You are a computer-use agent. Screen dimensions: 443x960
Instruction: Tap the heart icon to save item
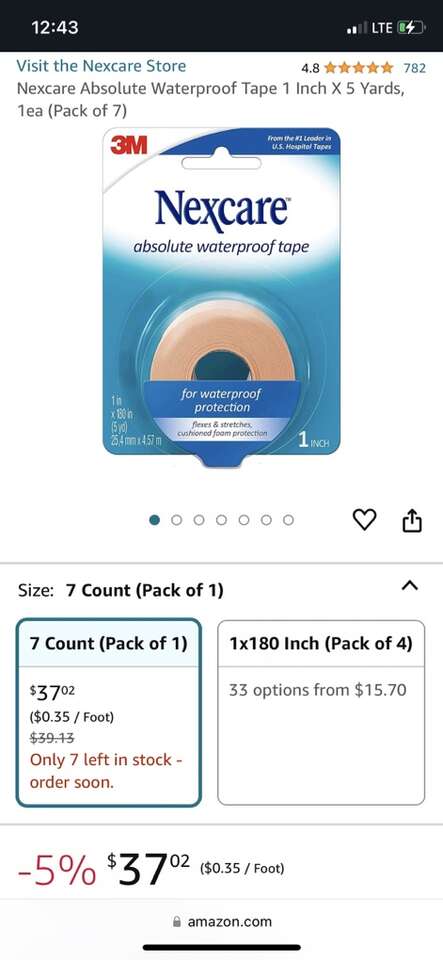pyautogui.click(x=365, y=520)
